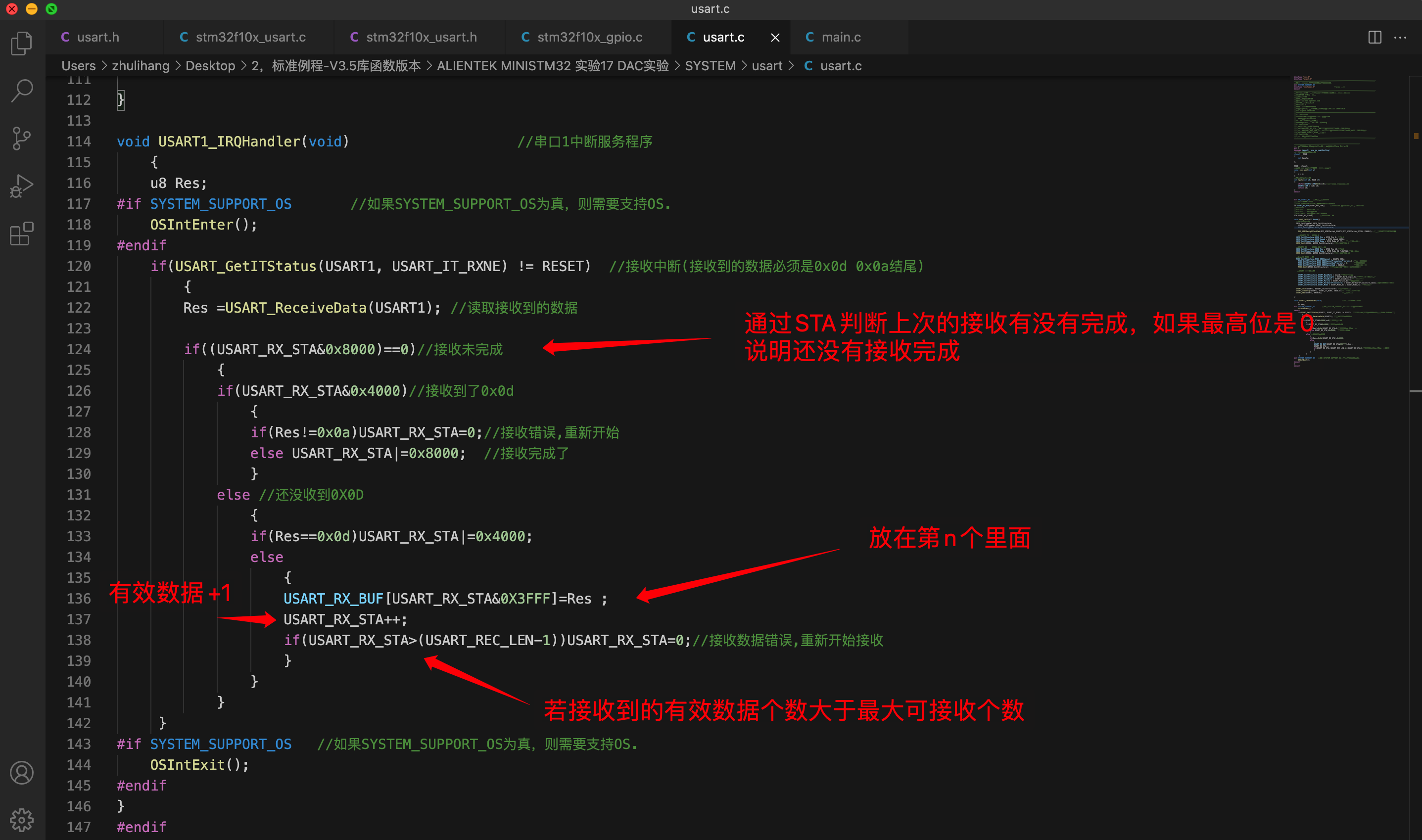Click the 标准例程-V3.5库函数版本 breadcrumb
This screenshot has height=840, width=1422.
pos(336,66)
